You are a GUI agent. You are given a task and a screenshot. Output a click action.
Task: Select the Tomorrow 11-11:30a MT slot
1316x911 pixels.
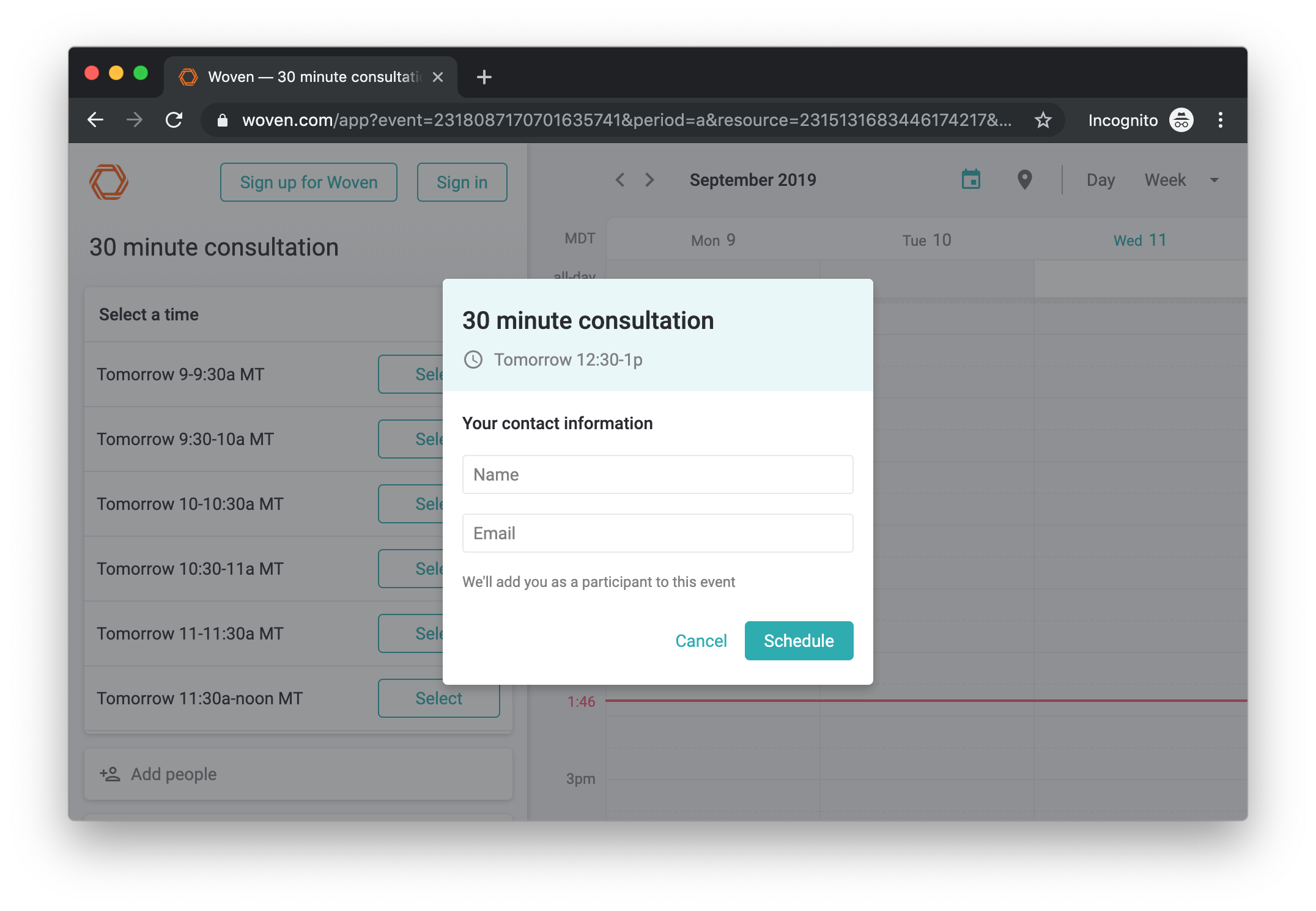click(x=411, y=633)
